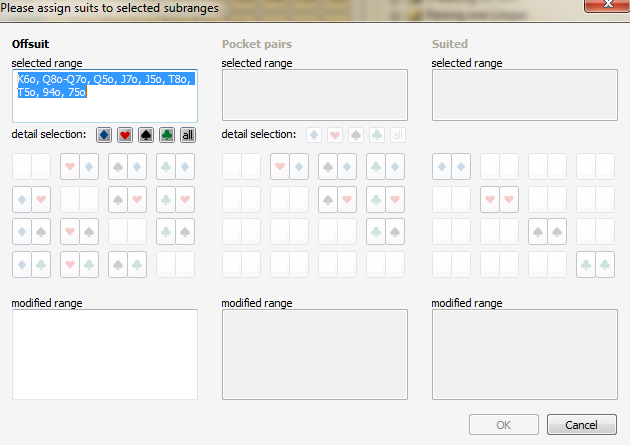Toggle heart-diamond combo in Offsuit grid
The height and width of the screenshot is (445, 630).
click(x=79, y=166)
